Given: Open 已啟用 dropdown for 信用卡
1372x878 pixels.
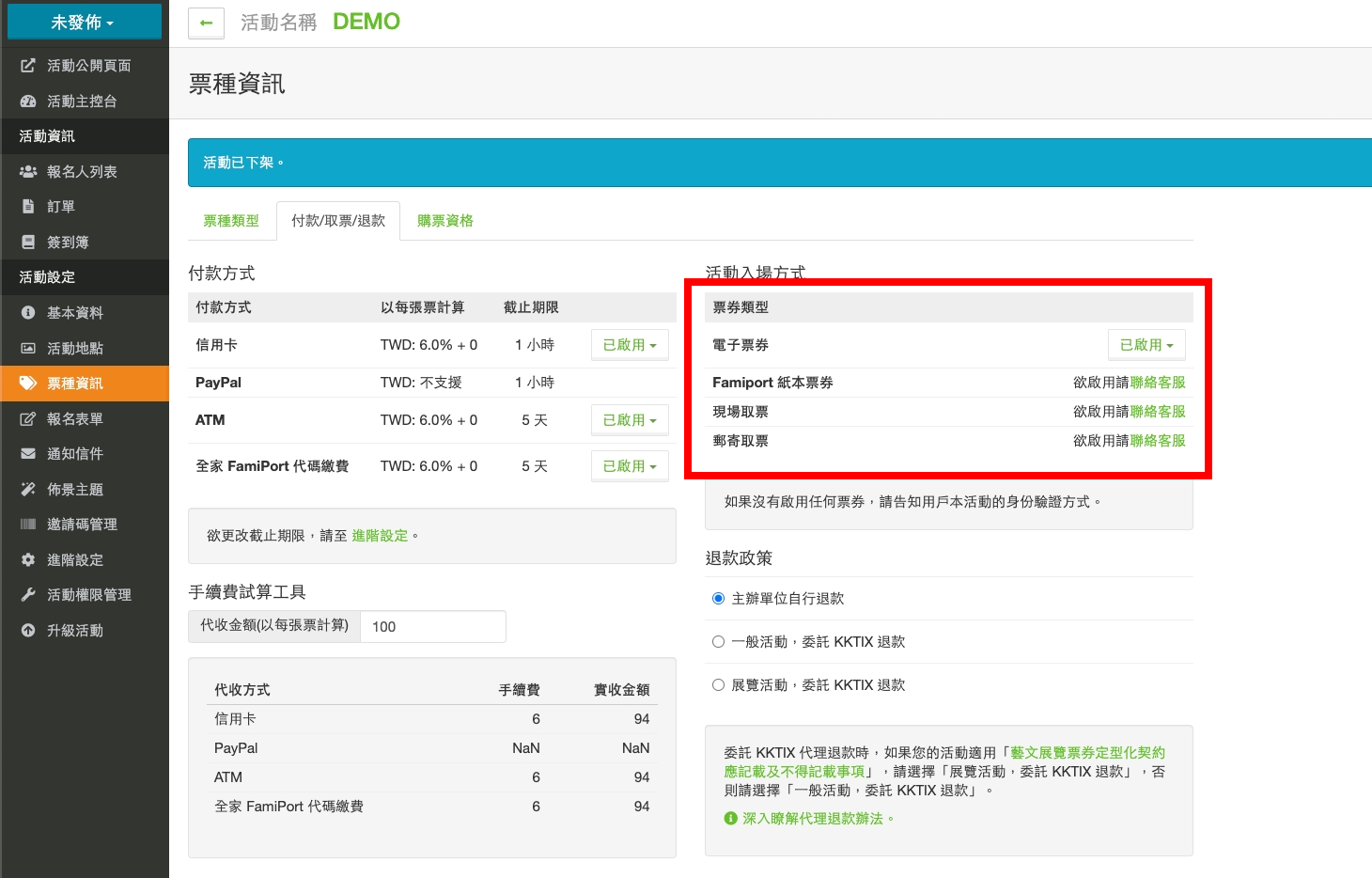Looking at the screenshot, I should (x=630, y=345).
